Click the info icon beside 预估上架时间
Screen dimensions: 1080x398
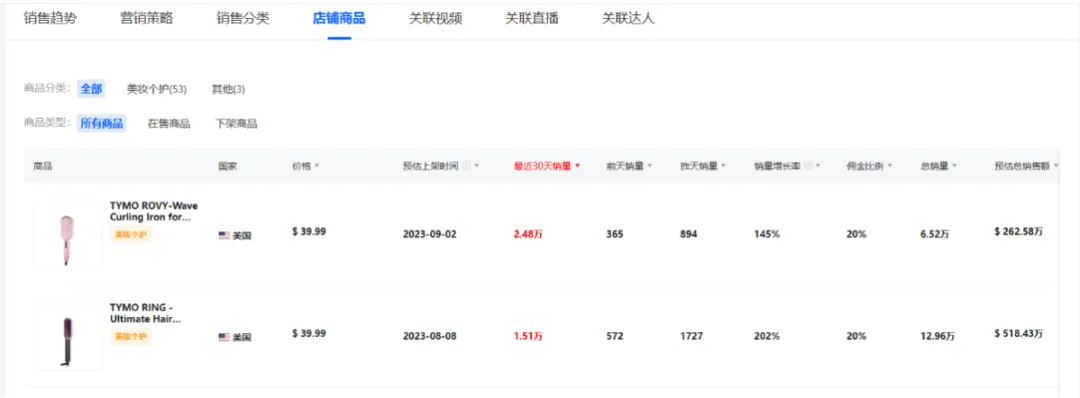[x=466, y=166]
